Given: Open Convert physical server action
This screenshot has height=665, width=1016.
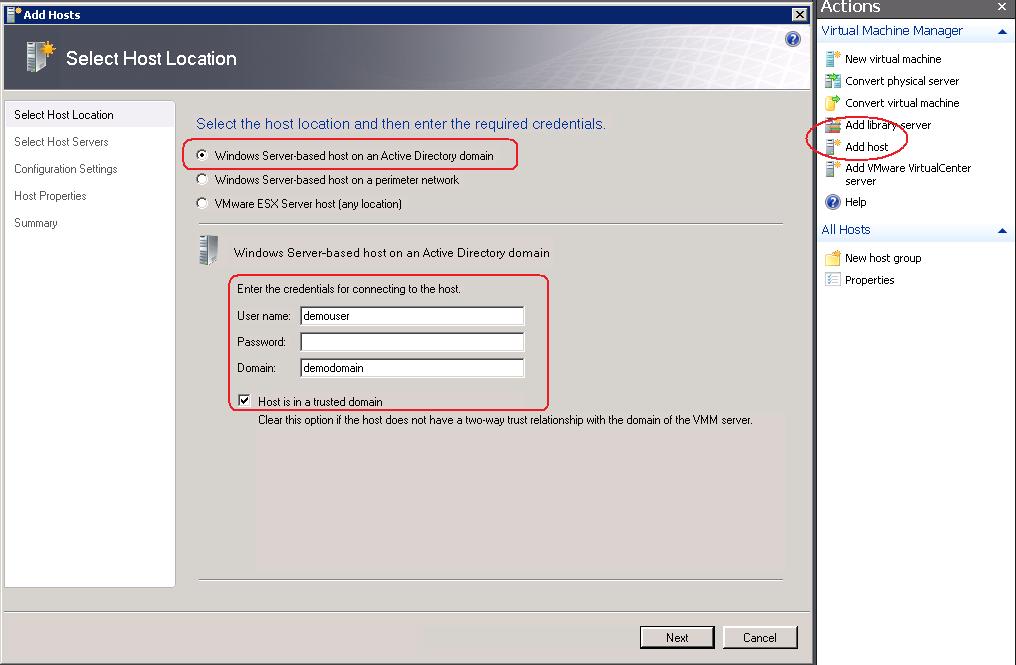Looking at the screenshot, I should (x=902, y=81).
